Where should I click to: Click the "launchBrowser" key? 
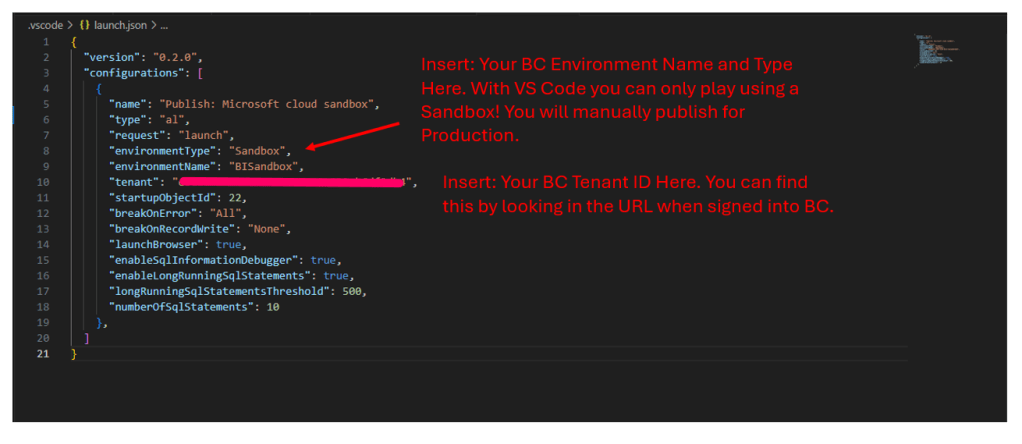tap(156, 245)
